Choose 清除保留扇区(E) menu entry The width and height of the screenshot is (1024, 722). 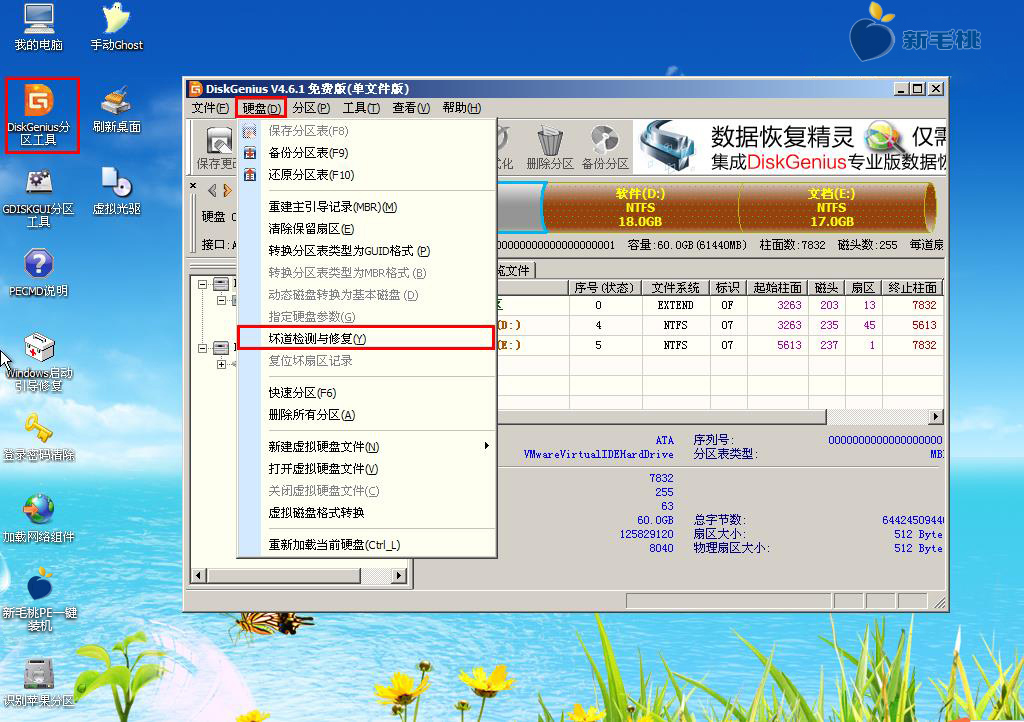coord(366,228)
